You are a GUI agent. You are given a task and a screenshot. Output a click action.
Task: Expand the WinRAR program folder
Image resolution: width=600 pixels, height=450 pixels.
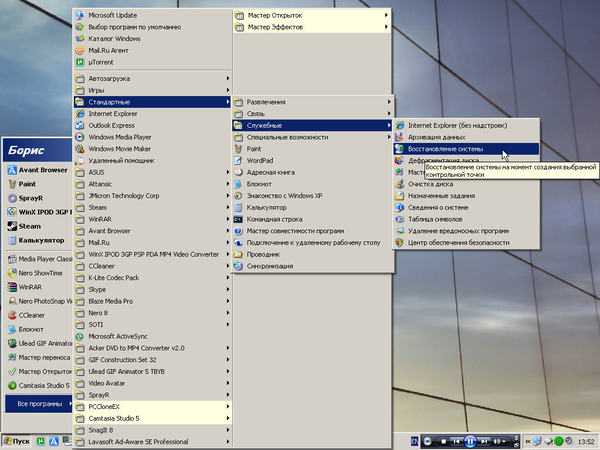click(152, 219)
